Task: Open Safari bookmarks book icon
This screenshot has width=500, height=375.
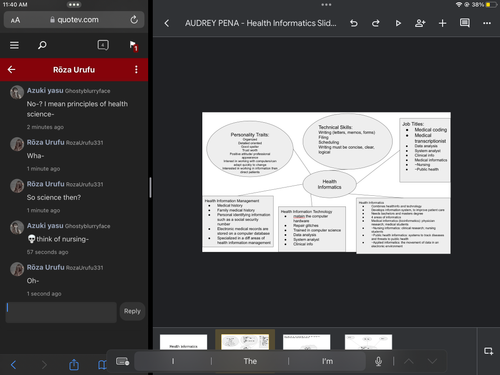Action: (x=102, y=365)
